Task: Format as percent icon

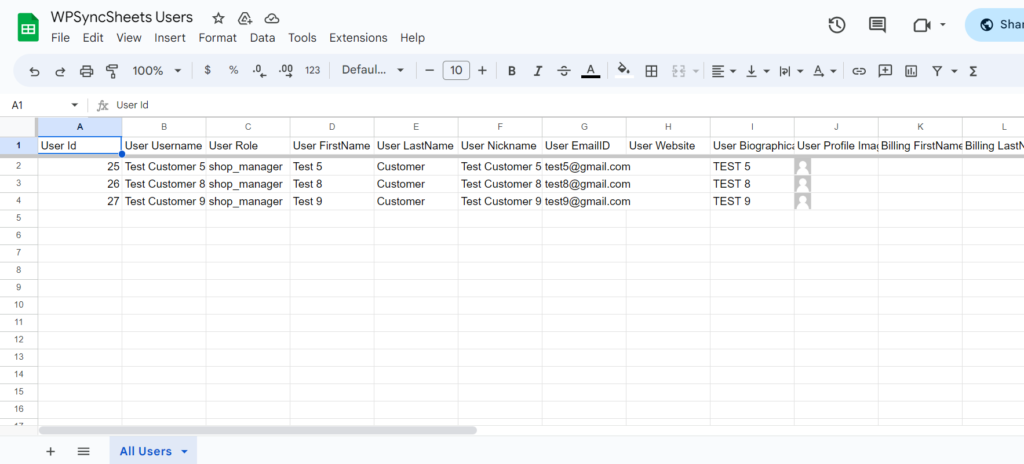Action: click(x=233, y=70)
